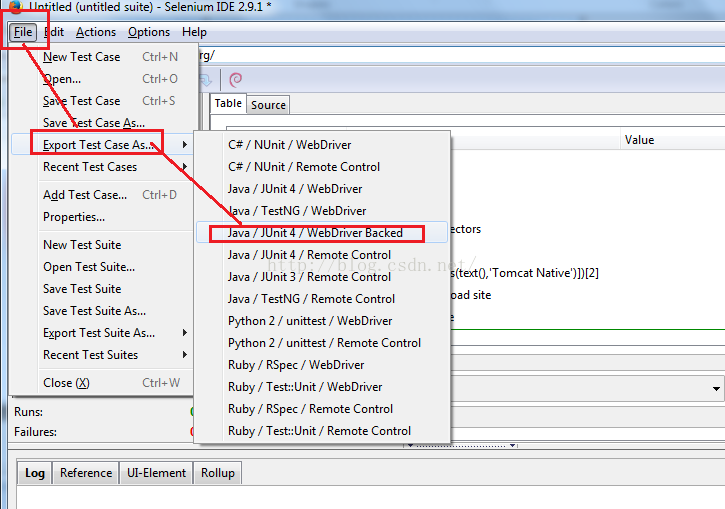Screen dimensions: 725x509
Task: Select Open Test Suite...
Action: 104,267
